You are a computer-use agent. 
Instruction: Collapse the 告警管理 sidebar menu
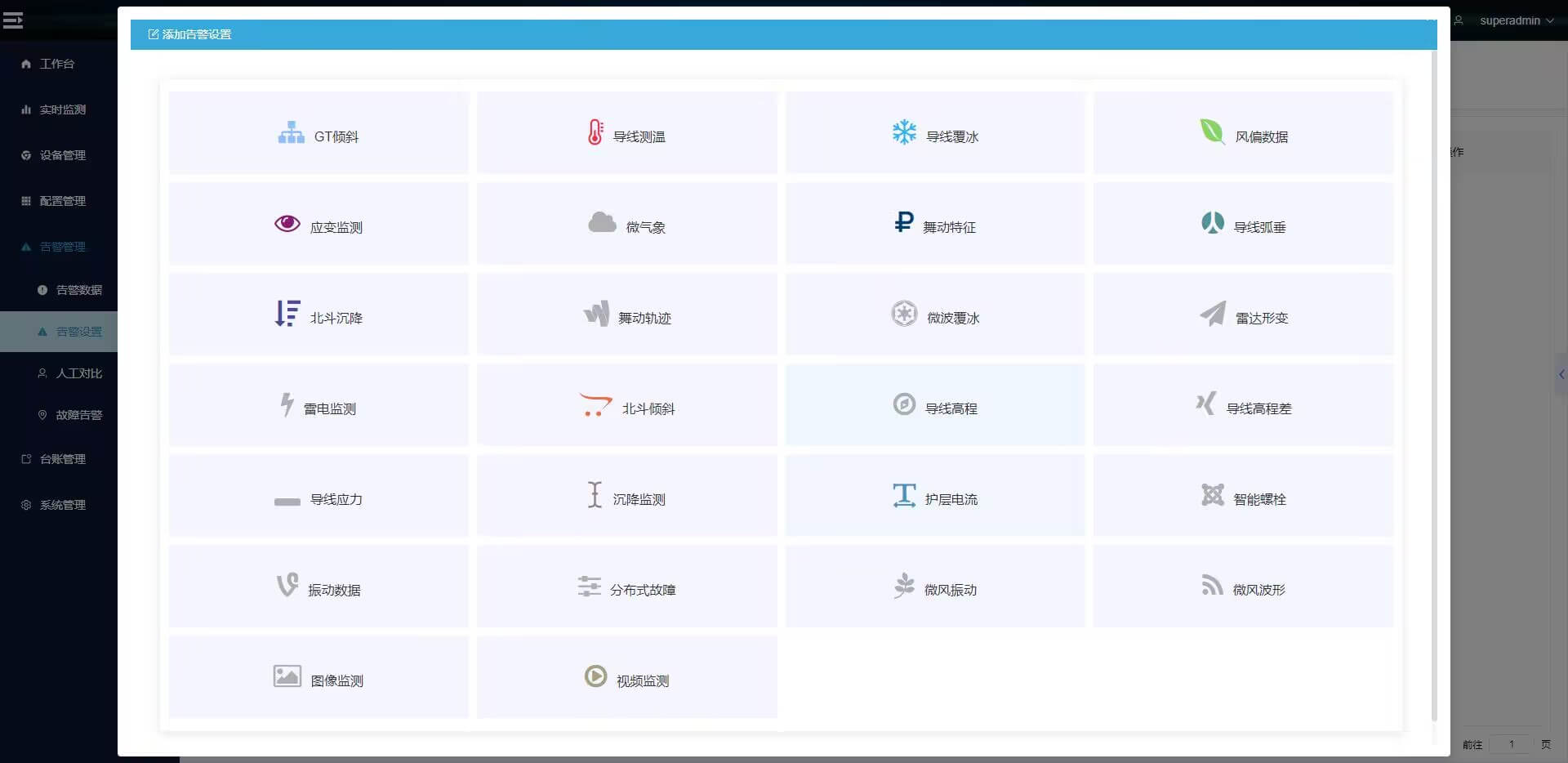(x=62, y=247)
